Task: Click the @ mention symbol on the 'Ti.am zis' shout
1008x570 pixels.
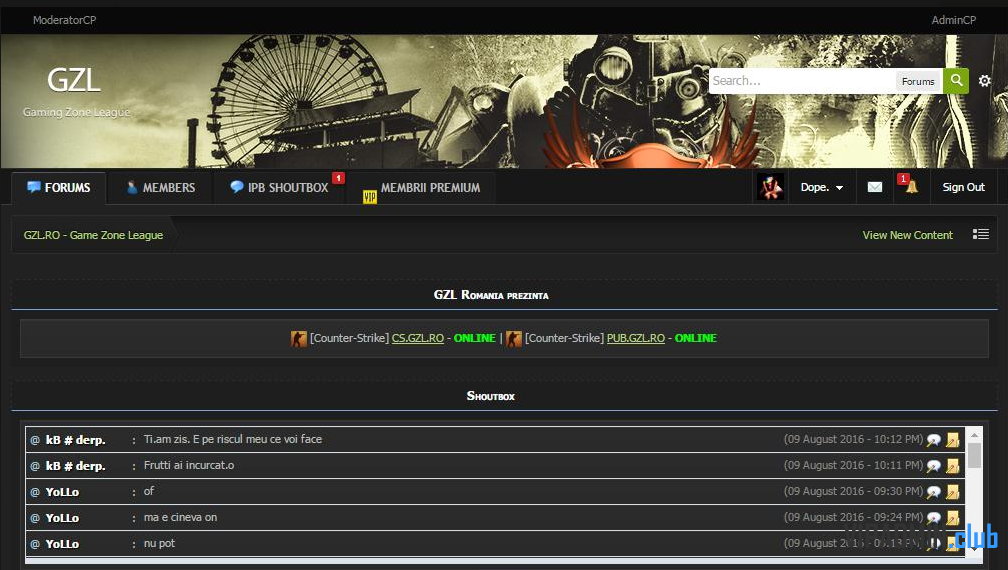Action: [35, 440]
